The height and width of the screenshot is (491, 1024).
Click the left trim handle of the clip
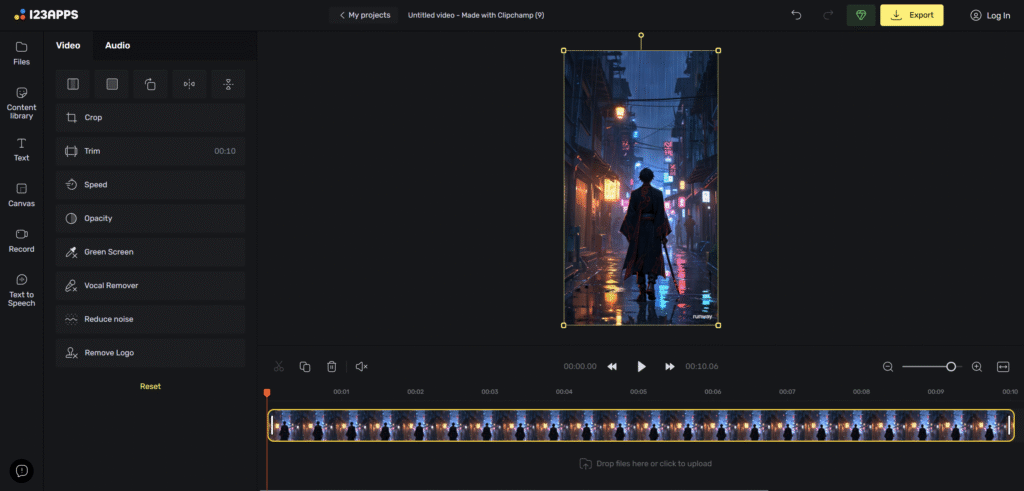pyautogui.click(x=272, y=426)
